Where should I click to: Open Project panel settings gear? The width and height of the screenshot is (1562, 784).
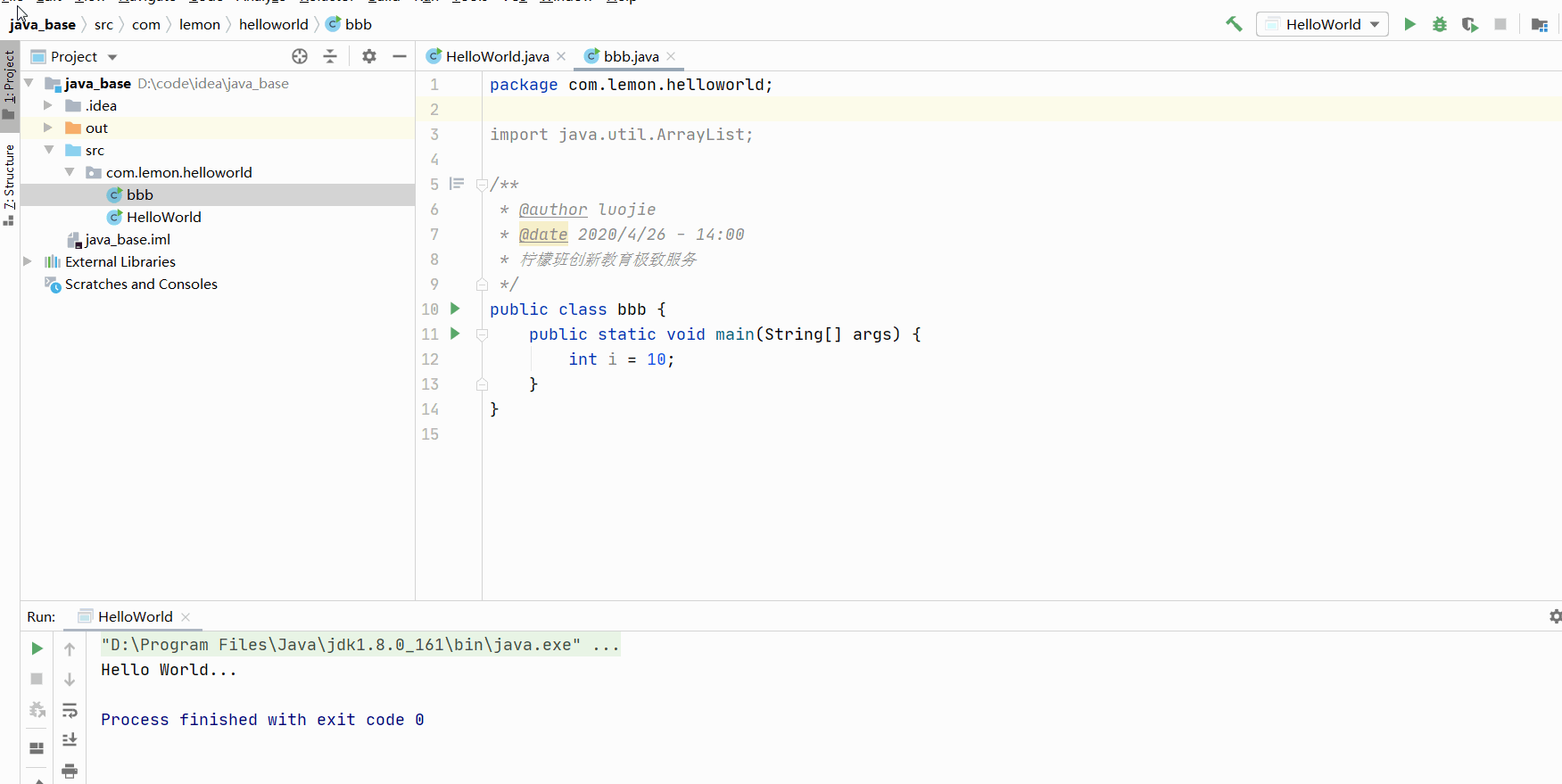click(369, 56)
